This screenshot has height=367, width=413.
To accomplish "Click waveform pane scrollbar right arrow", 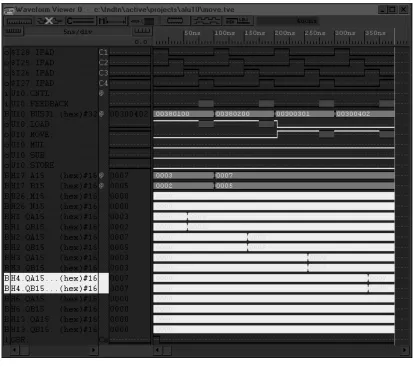I will [x=404, y=350].
